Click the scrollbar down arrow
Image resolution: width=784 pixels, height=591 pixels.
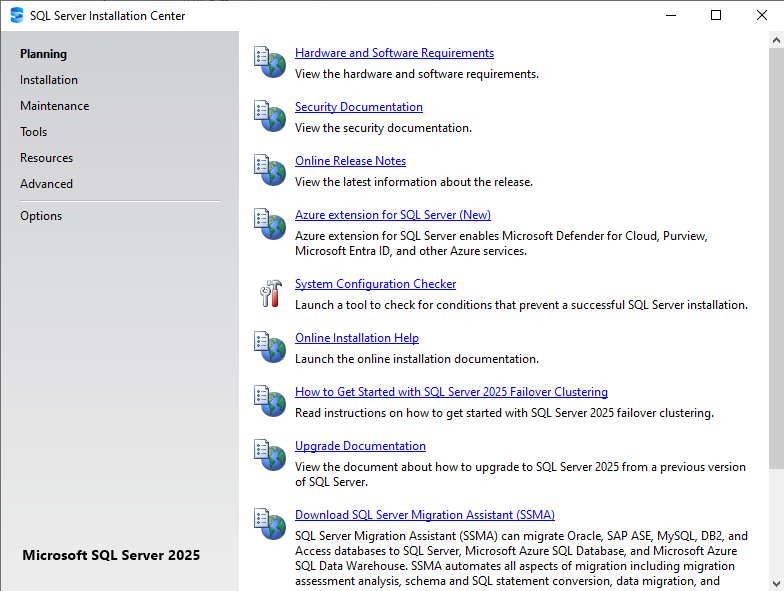tap(776, 583)
